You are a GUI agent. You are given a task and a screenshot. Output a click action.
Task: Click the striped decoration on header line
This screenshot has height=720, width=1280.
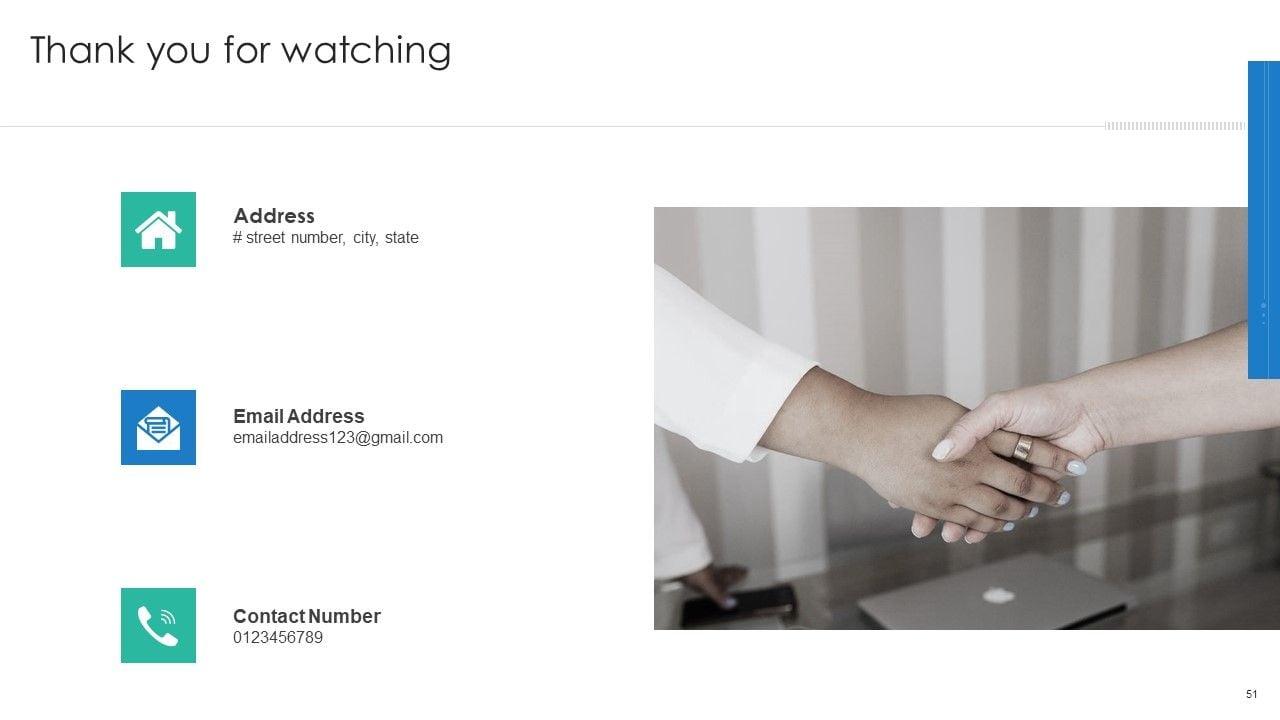(1175, 126)
